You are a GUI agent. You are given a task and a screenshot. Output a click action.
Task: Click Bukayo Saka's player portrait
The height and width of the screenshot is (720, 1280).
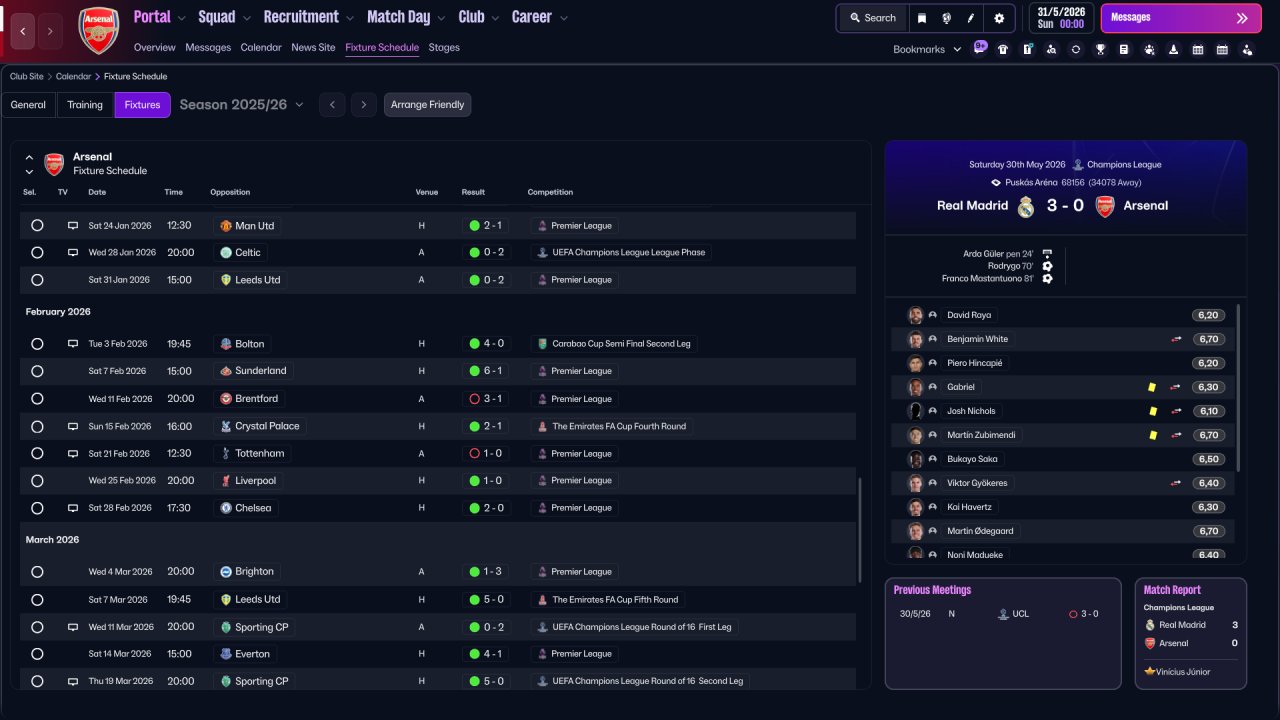click(x=915, y=459)
